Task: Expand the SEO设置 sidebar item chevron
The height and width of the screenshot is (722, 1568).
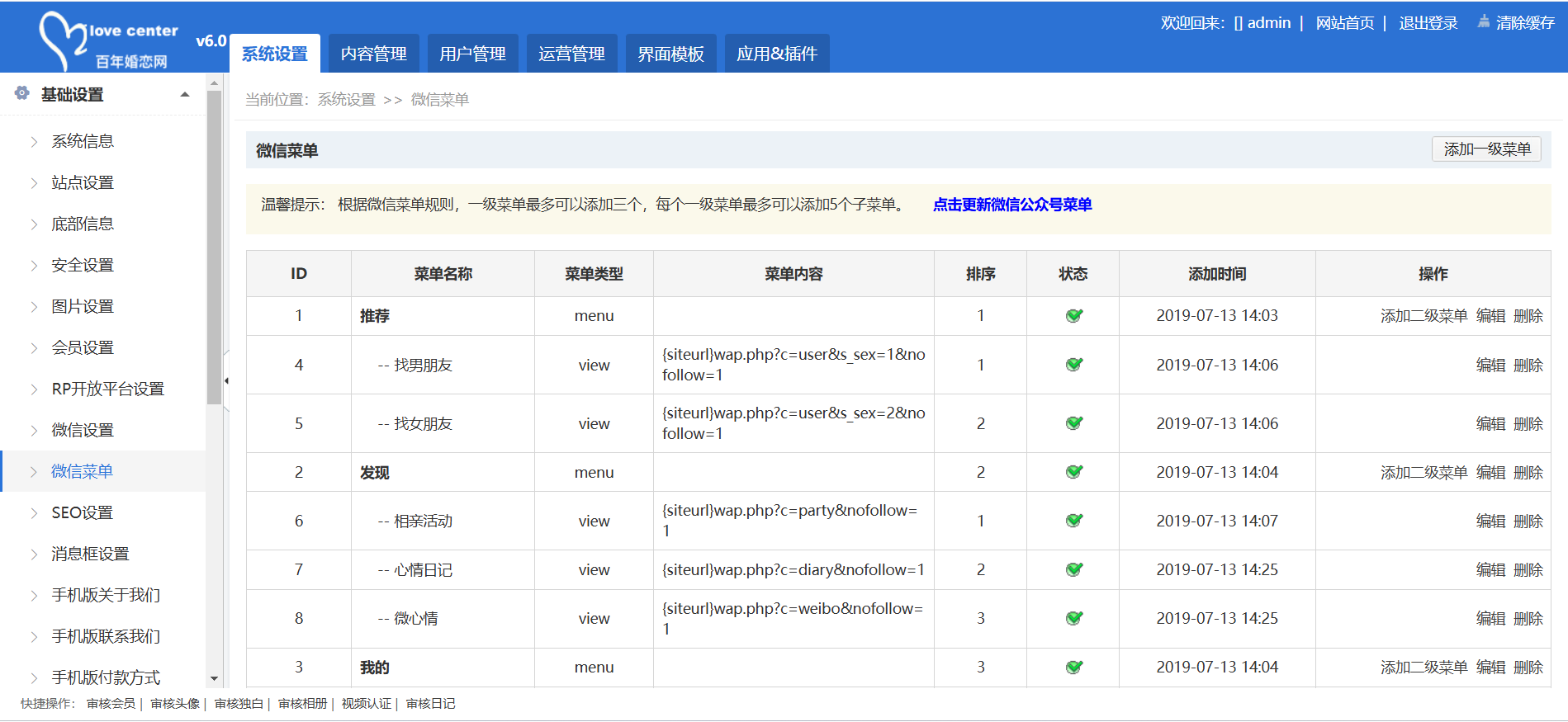Action: [x=34, y=513]
